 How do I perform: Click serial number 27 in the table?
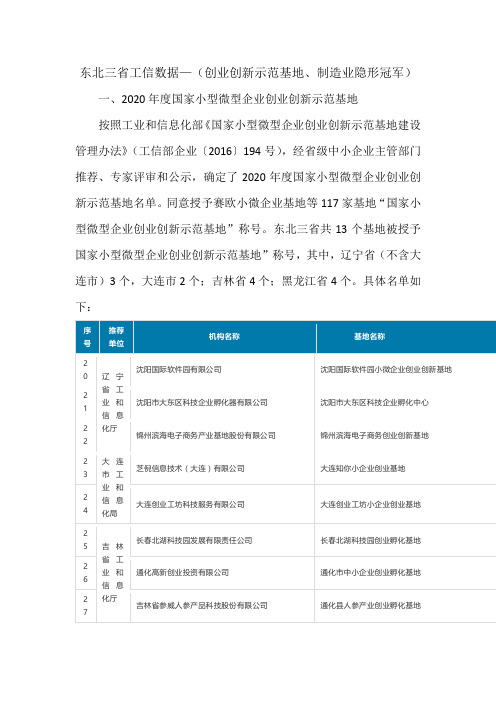tap(86, 605)
